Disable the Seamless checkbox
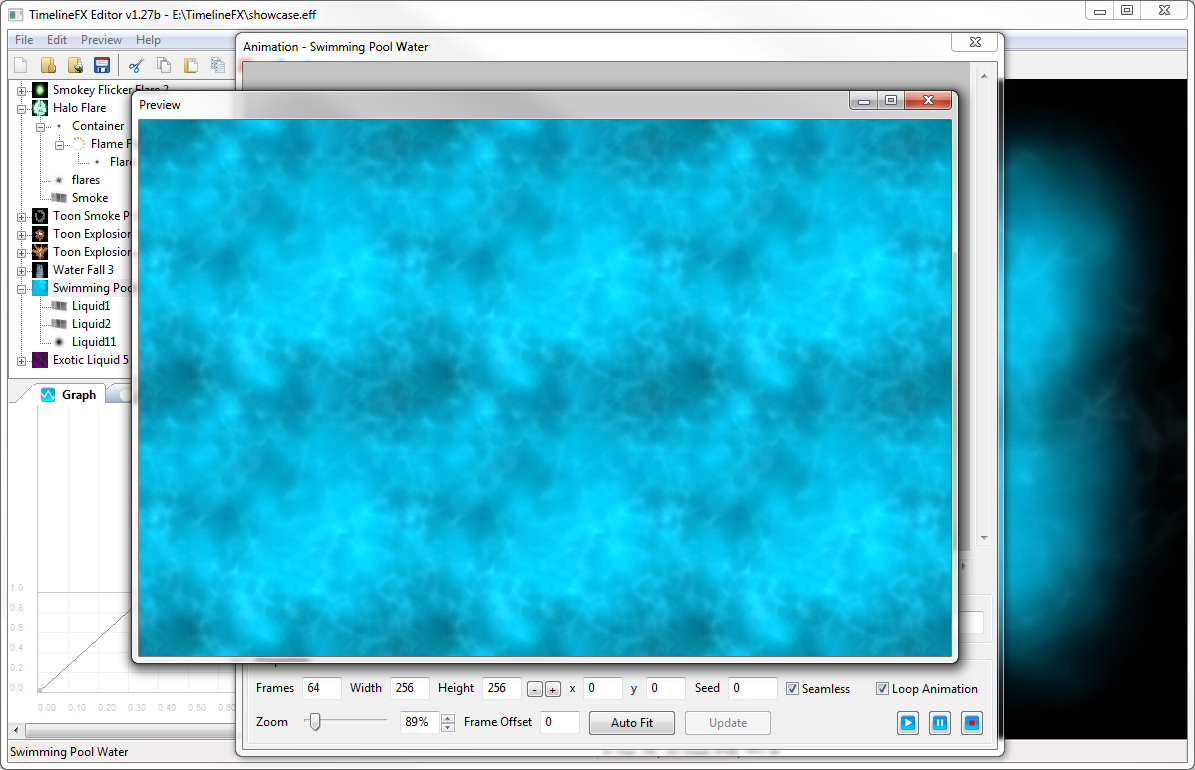 [x=791, y=688]
